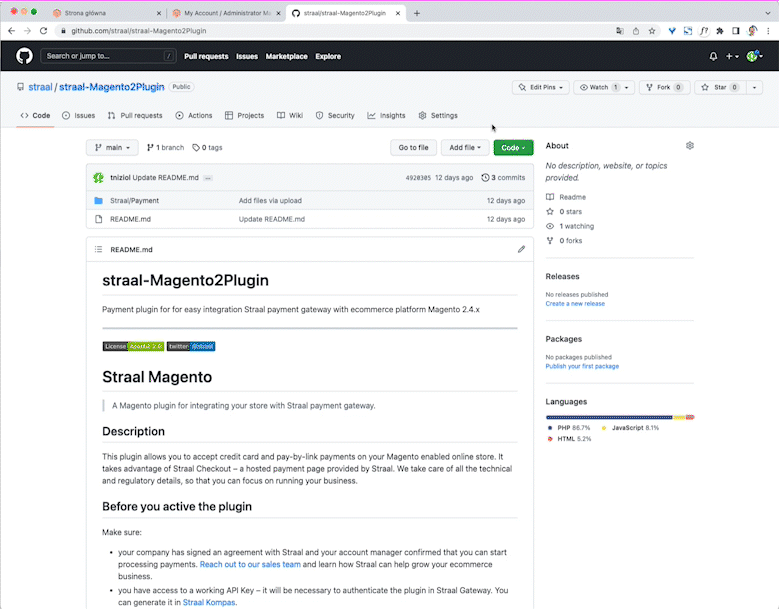The height and width of the screenshot is (609, 779).
Task: Switch to the Strona główna browser tab
Action: pos(106,13)
